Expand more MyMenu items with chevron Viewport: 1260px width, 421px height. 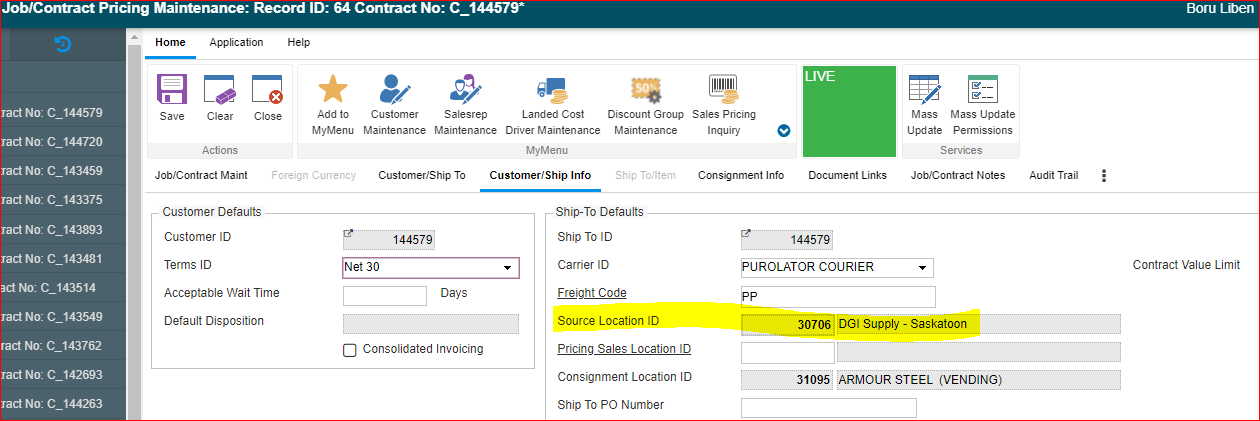pos(784,130)
